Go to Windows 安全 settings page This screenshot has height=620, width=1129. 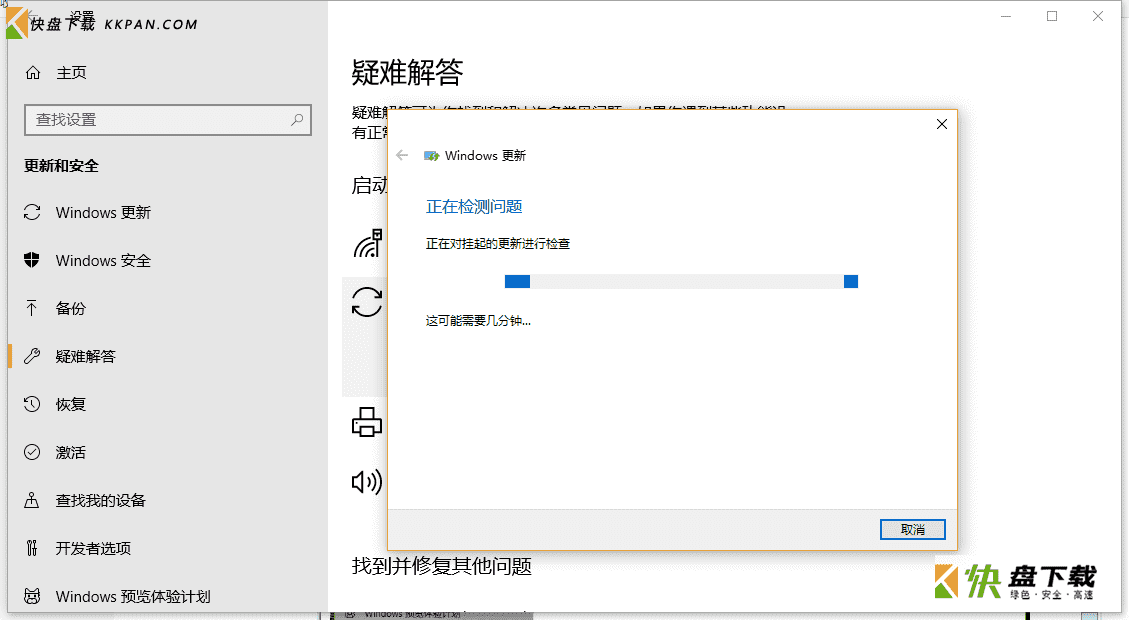[x=103, y=260]
